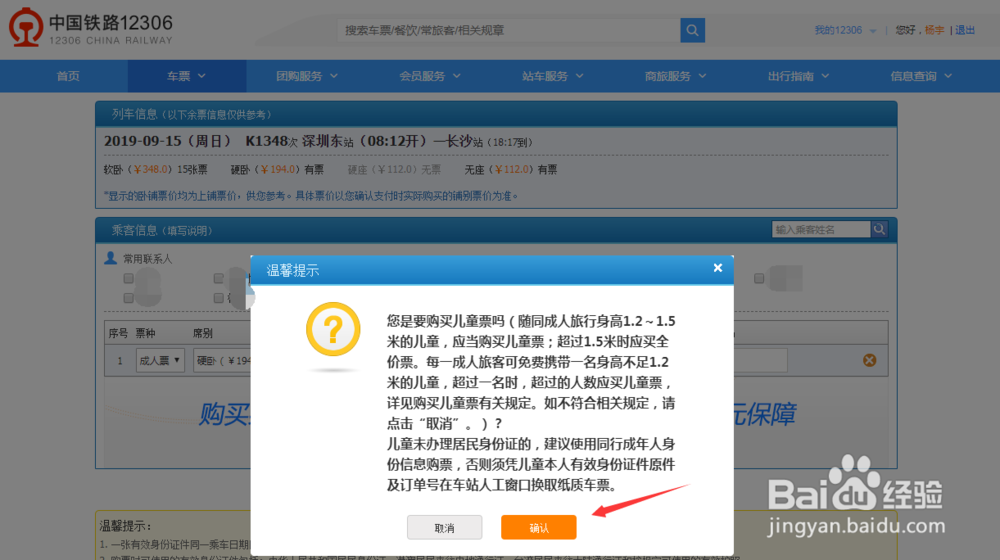
Task: Click the 无座 ¥112.0 有票 text
Action: click(511, 170)
